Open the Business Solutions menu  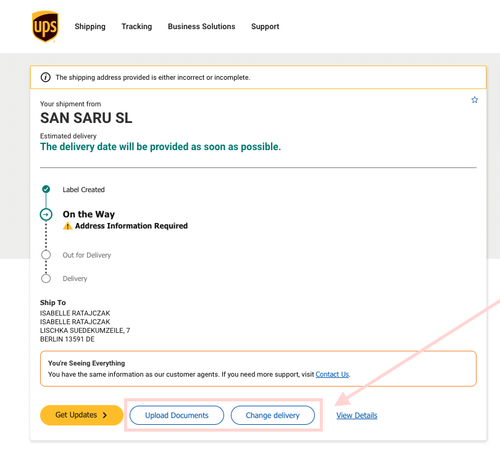[201, 26]
